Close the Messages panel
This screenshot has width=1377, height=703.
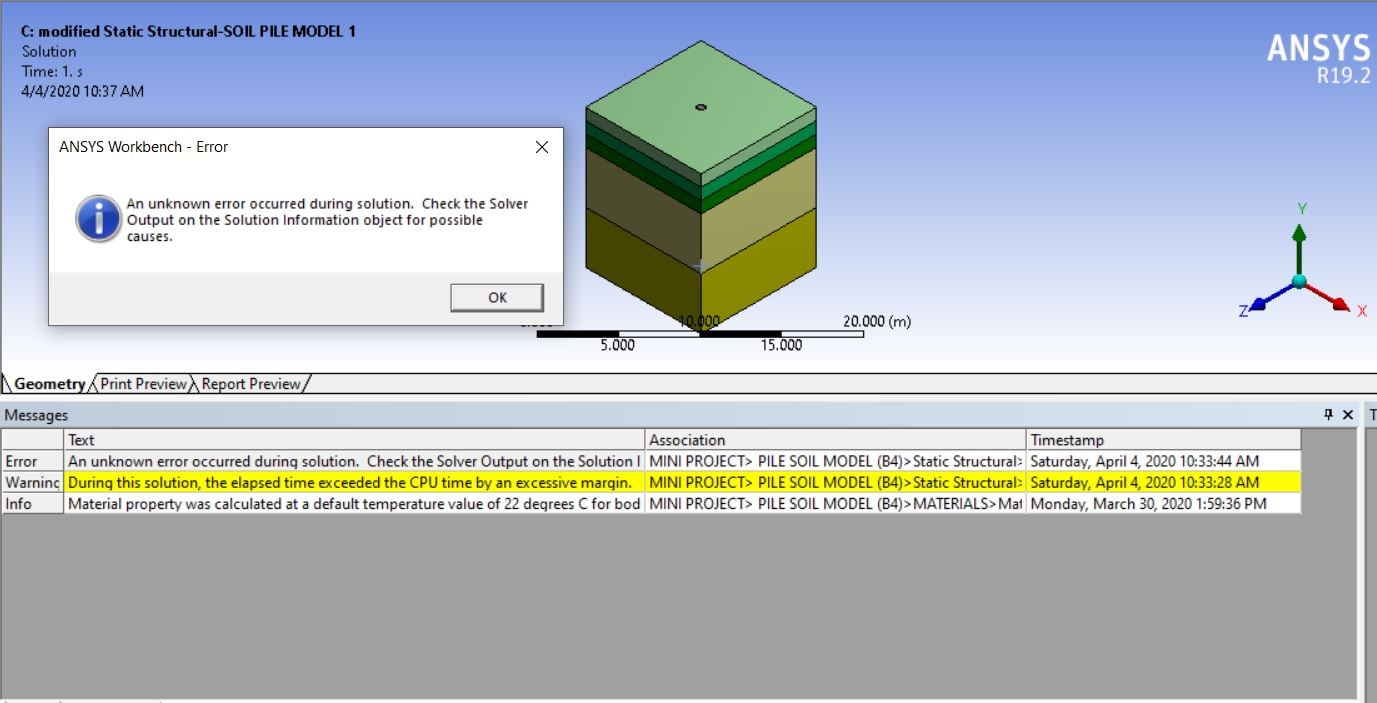click(x=1347, y=415)
